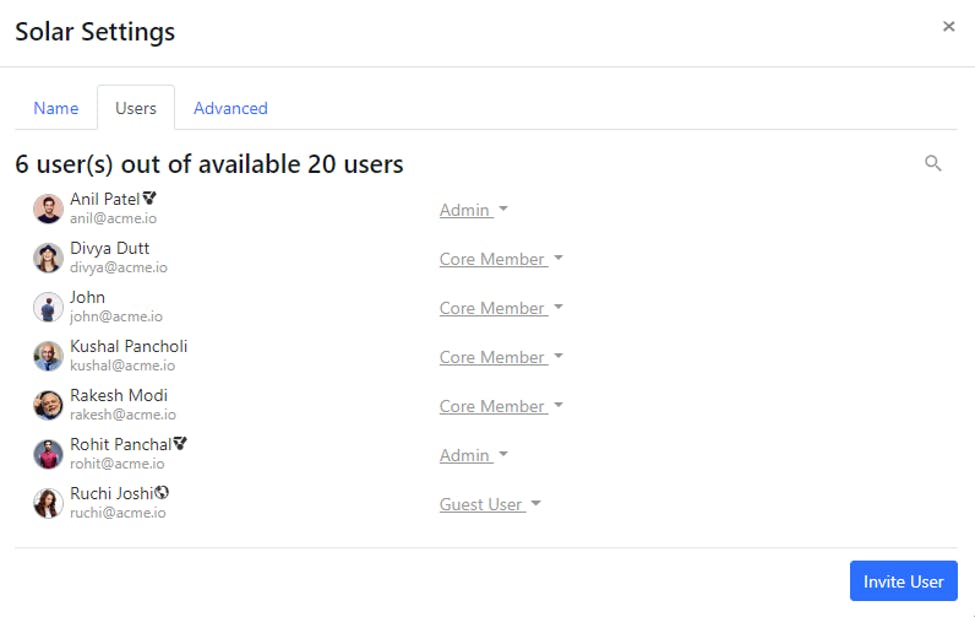Expand Rohit Panchal's Admin role dropdown
The height and width of the screenshot is (617, 975).
click(474, 455)
